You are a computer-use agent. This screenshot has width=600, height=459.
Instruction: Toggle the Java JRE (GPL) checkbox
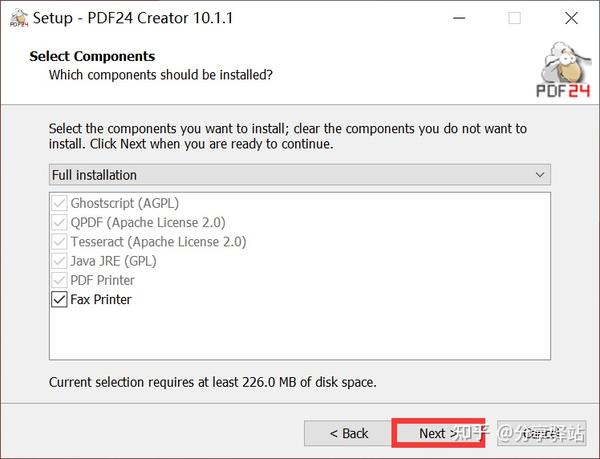click(x=58, y=261)
